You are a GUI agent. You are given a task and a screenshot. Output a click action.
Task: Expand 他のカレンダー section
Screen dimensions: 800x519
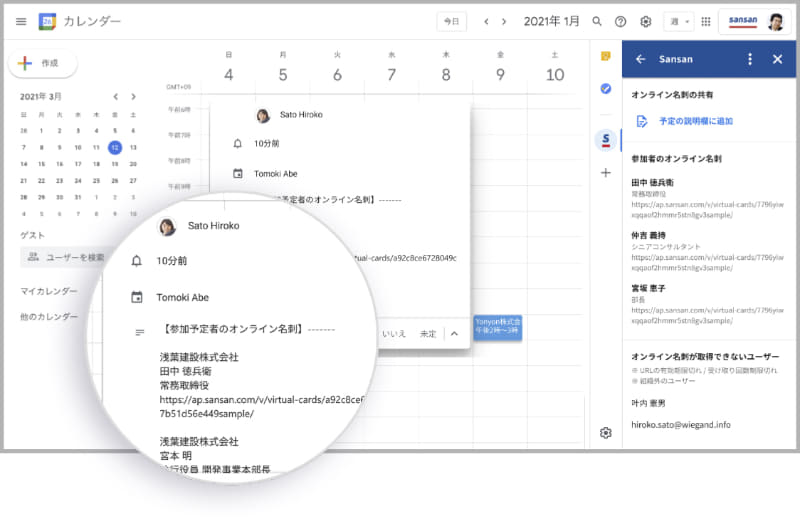[49, 316]
